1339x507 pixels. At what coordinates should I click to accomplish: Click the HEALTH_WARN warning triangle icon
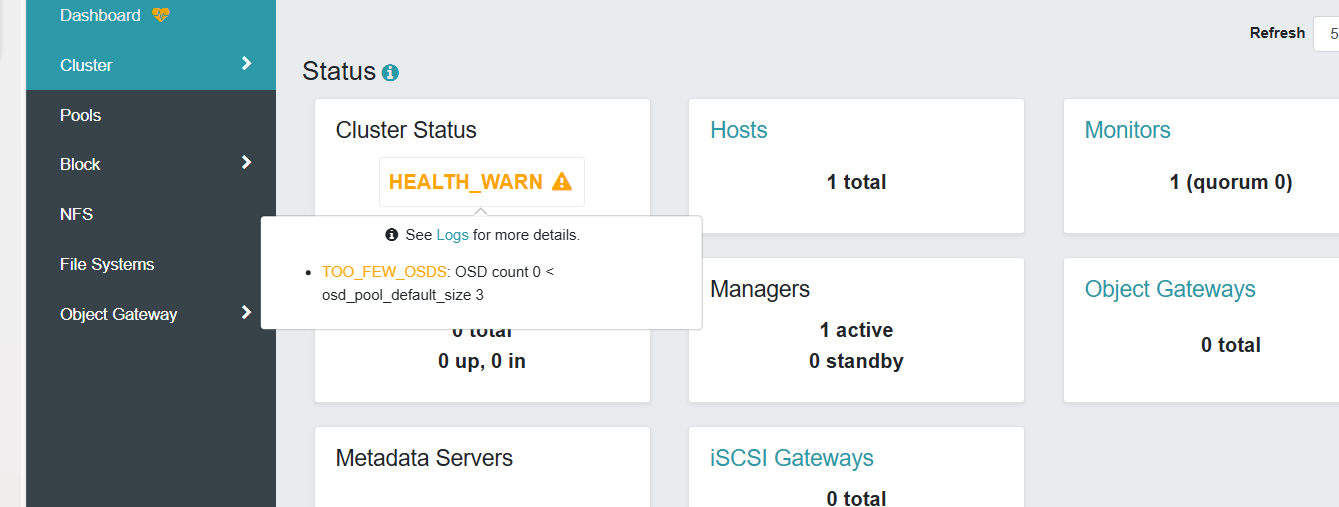tap(562, 182)
